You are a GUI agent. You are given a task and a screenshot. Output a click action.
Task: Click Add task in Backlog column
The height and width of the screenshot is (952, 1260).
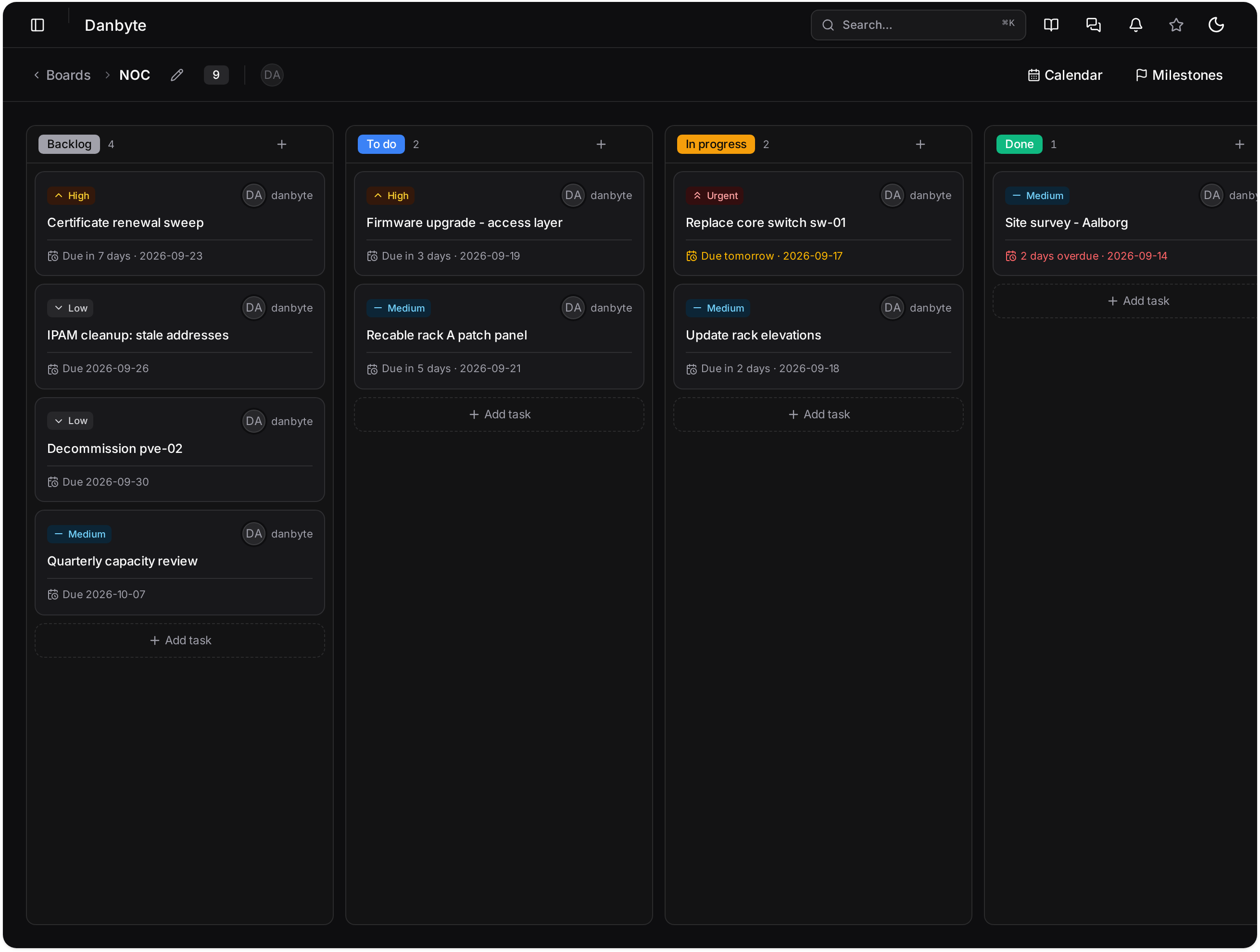(180, 640)
